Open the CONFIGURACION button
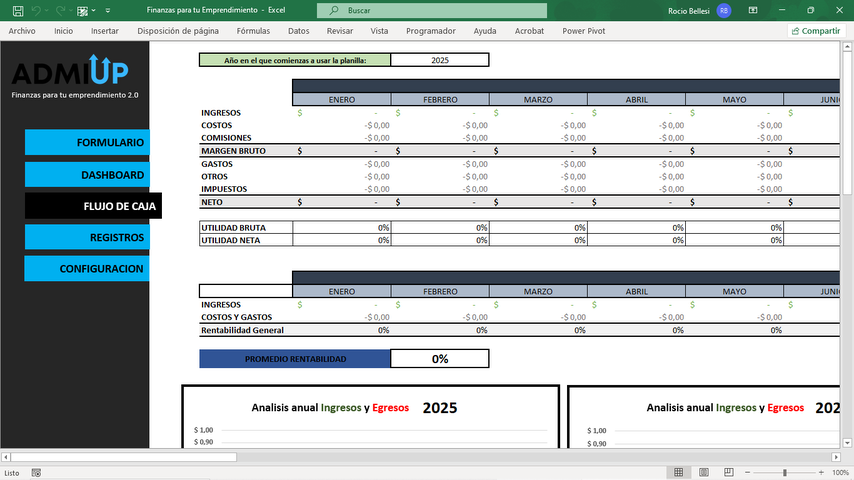This screenshot has height=480, width=854. pos(87,269)
